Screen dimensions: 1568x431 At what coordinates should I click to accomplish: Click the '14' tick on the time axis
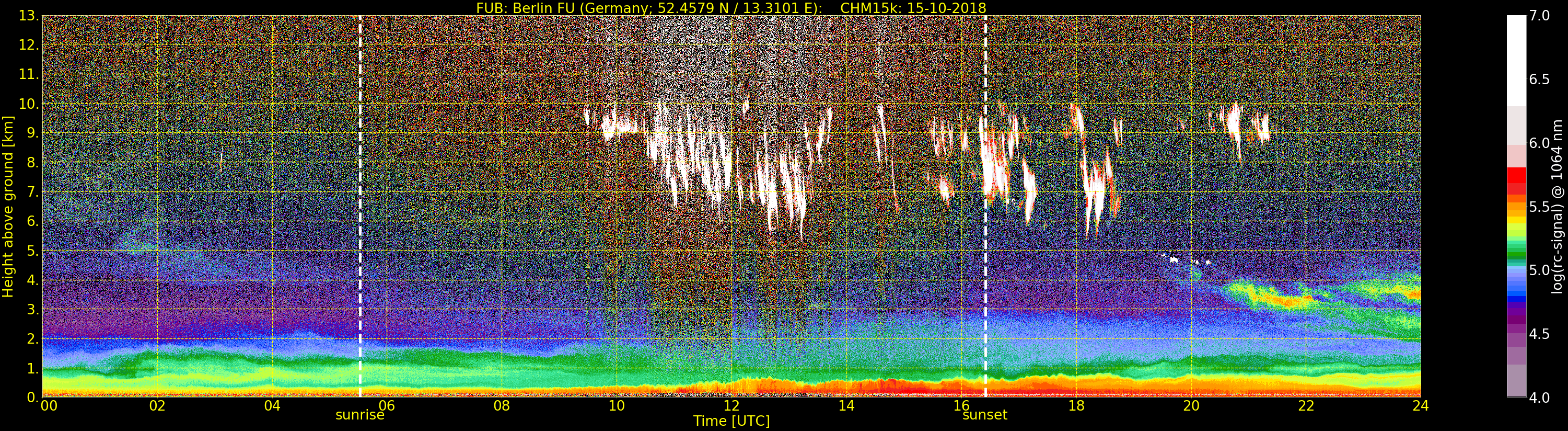(846, 406)
